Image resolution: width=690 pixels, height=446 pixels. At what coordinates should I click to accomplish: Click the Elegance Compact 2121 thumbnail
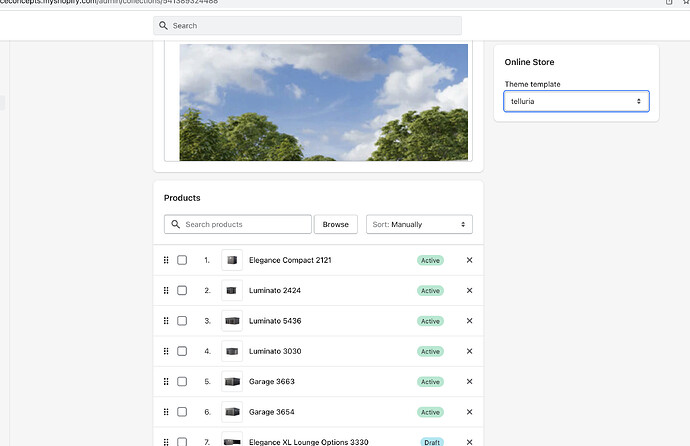tap(232, 260)
